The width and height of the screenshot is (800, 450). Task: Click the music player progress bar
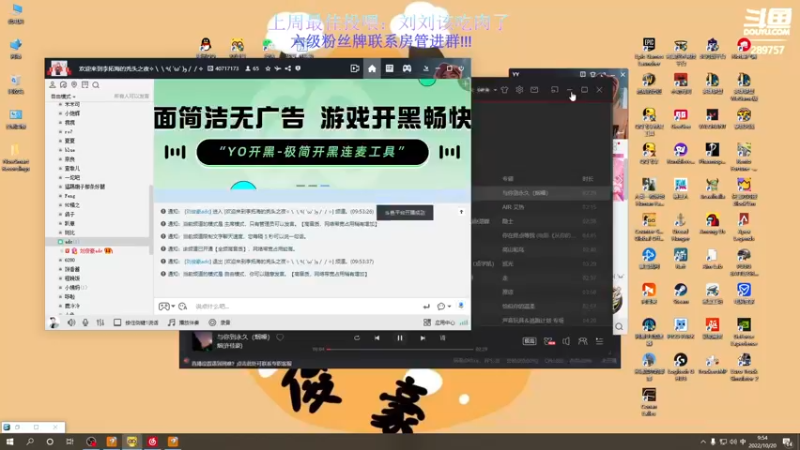coord(400,349)
